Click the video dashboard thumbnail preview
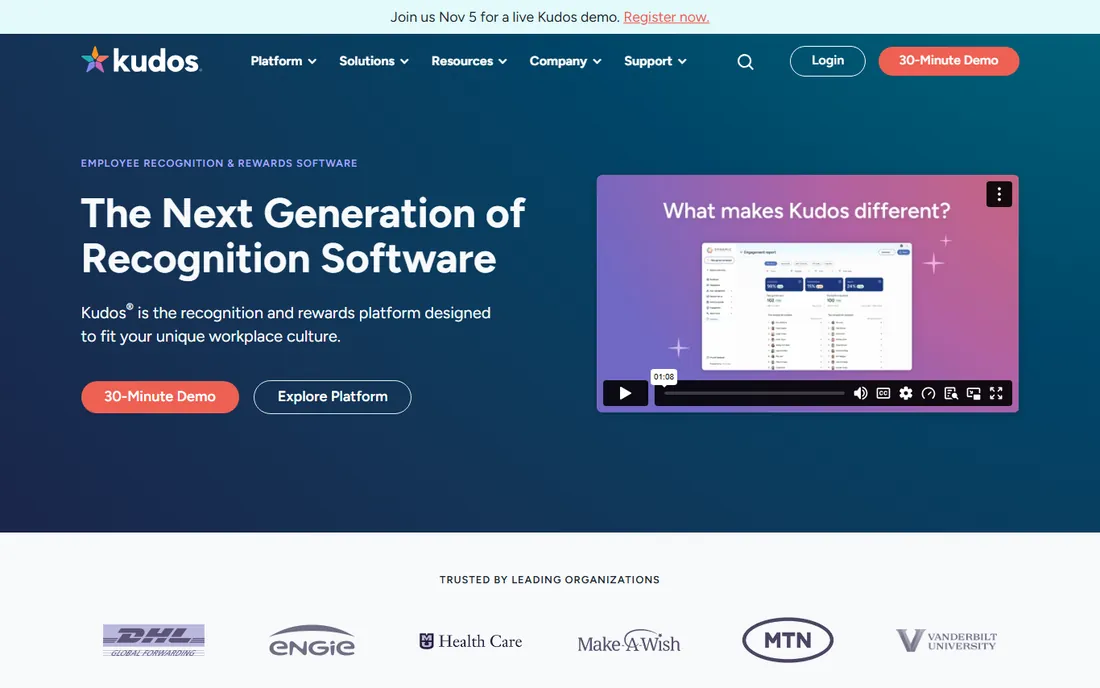Viewport: 1100px width, 688px height. pyautogui.click(x=807, y=306)
